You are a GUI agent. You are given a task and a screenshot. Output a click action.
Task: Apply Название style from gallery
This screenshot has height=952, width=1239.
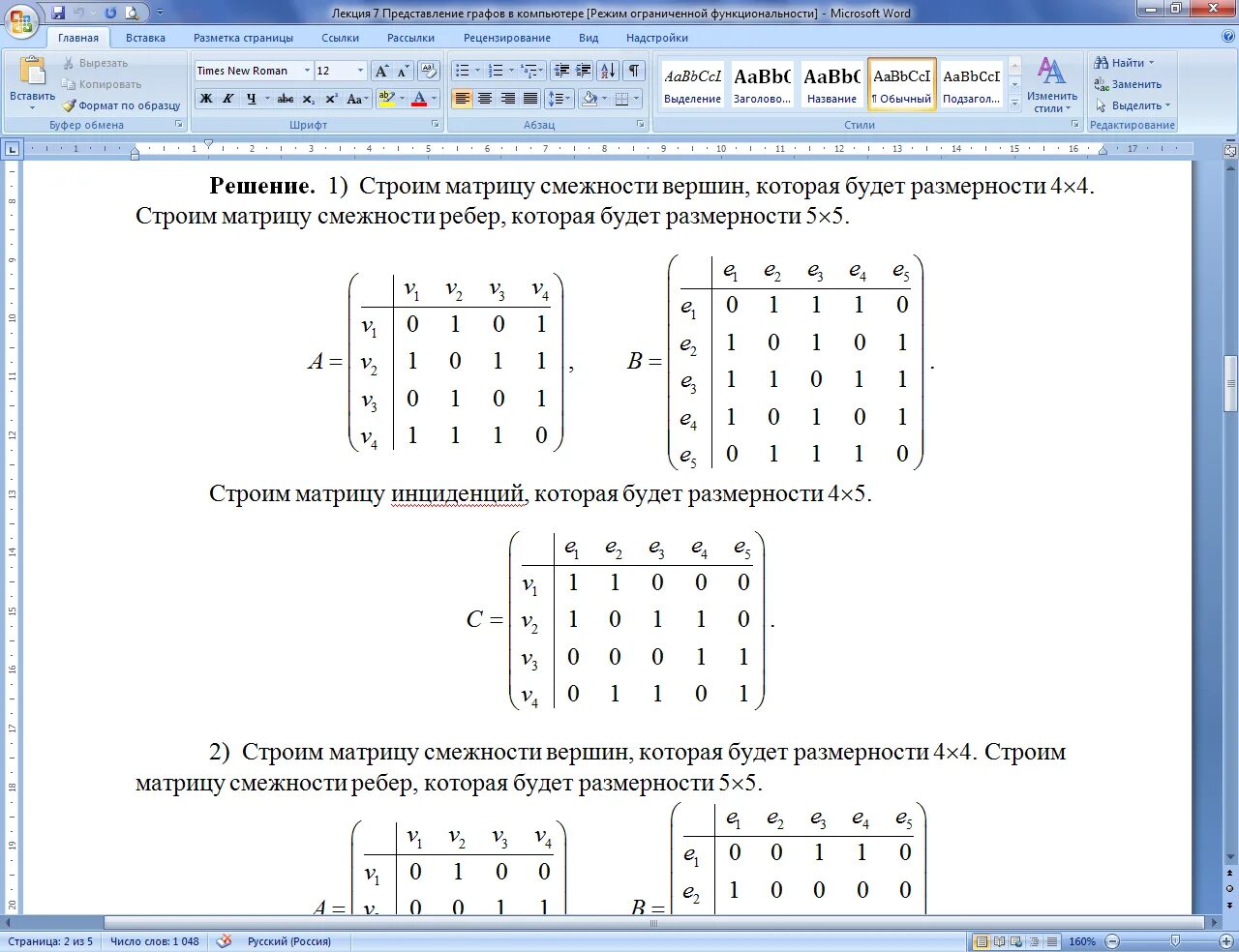click(831, 85)
